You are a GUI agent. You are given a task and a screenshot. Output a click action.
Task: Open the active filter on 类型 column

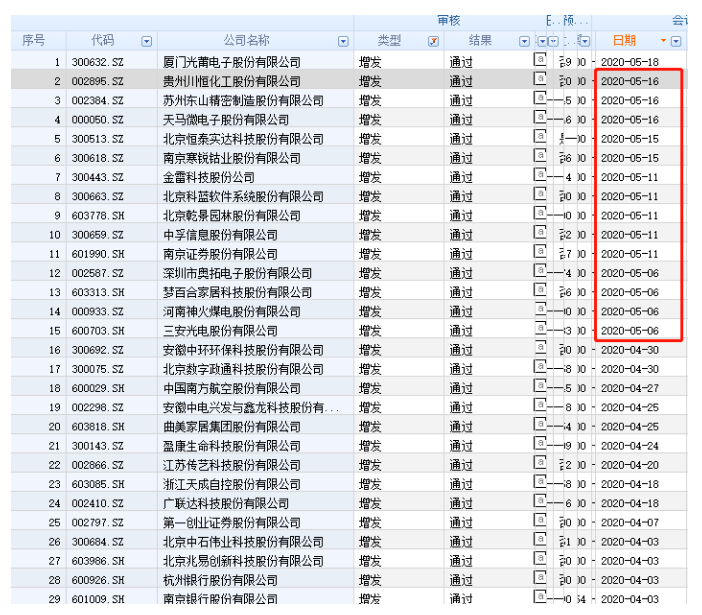tap(433, 41)
